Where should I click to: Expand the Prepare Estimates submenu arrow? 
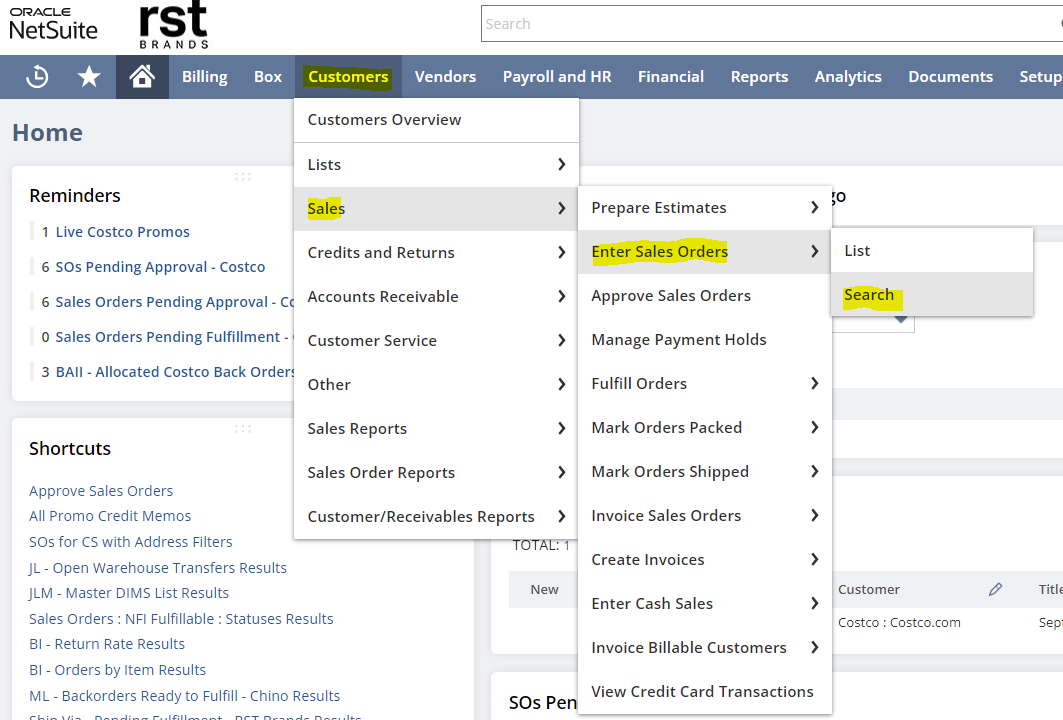(x=814, y=207)
